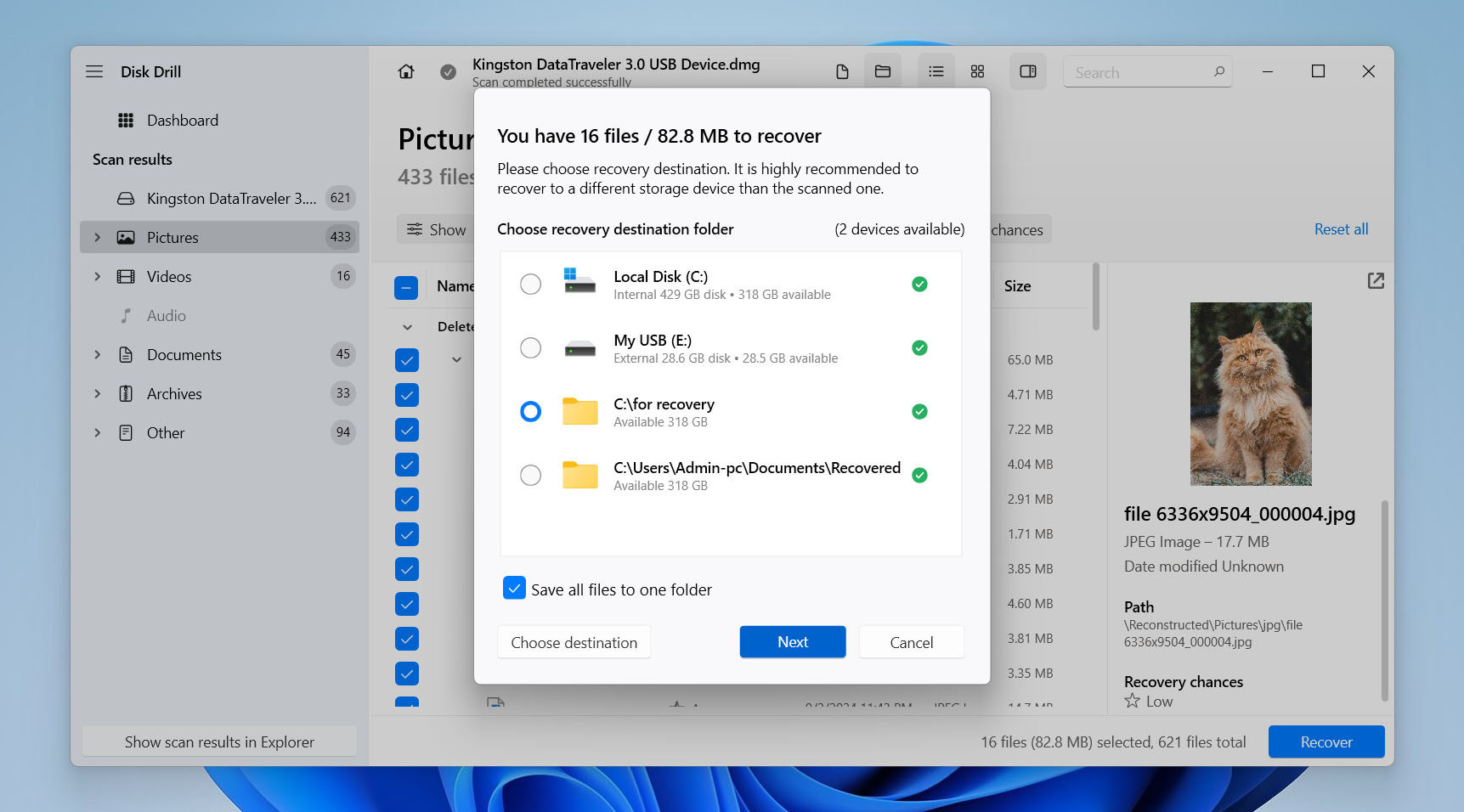Image resolution: width=1464 pixels, height=812 pixels.
Task: Click the Low recovery chances star icon
Action: [x=1132, y=702]
